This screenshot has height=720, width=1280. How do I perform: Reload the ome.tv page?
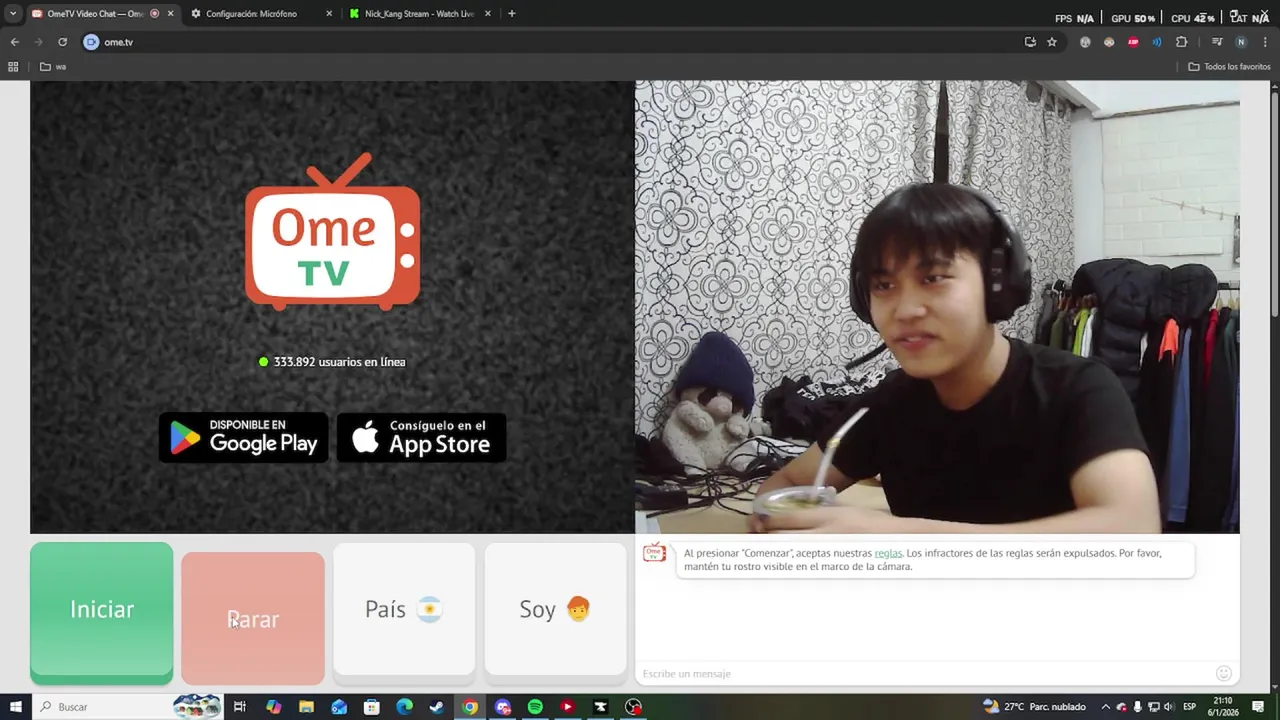tap(62, 42)
